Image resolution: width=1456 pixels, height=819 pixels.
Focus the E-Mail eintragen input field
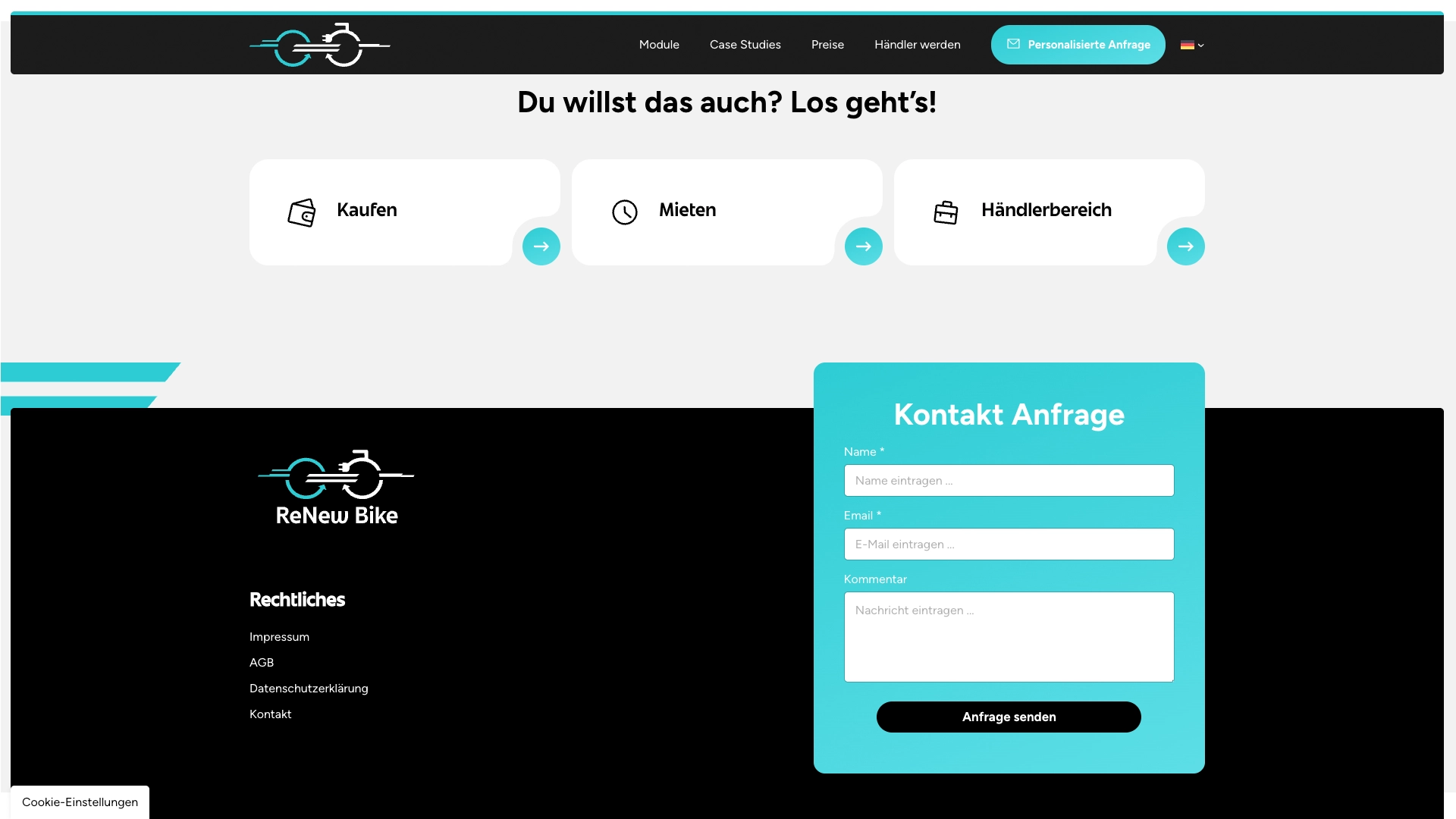[1009, 544]
